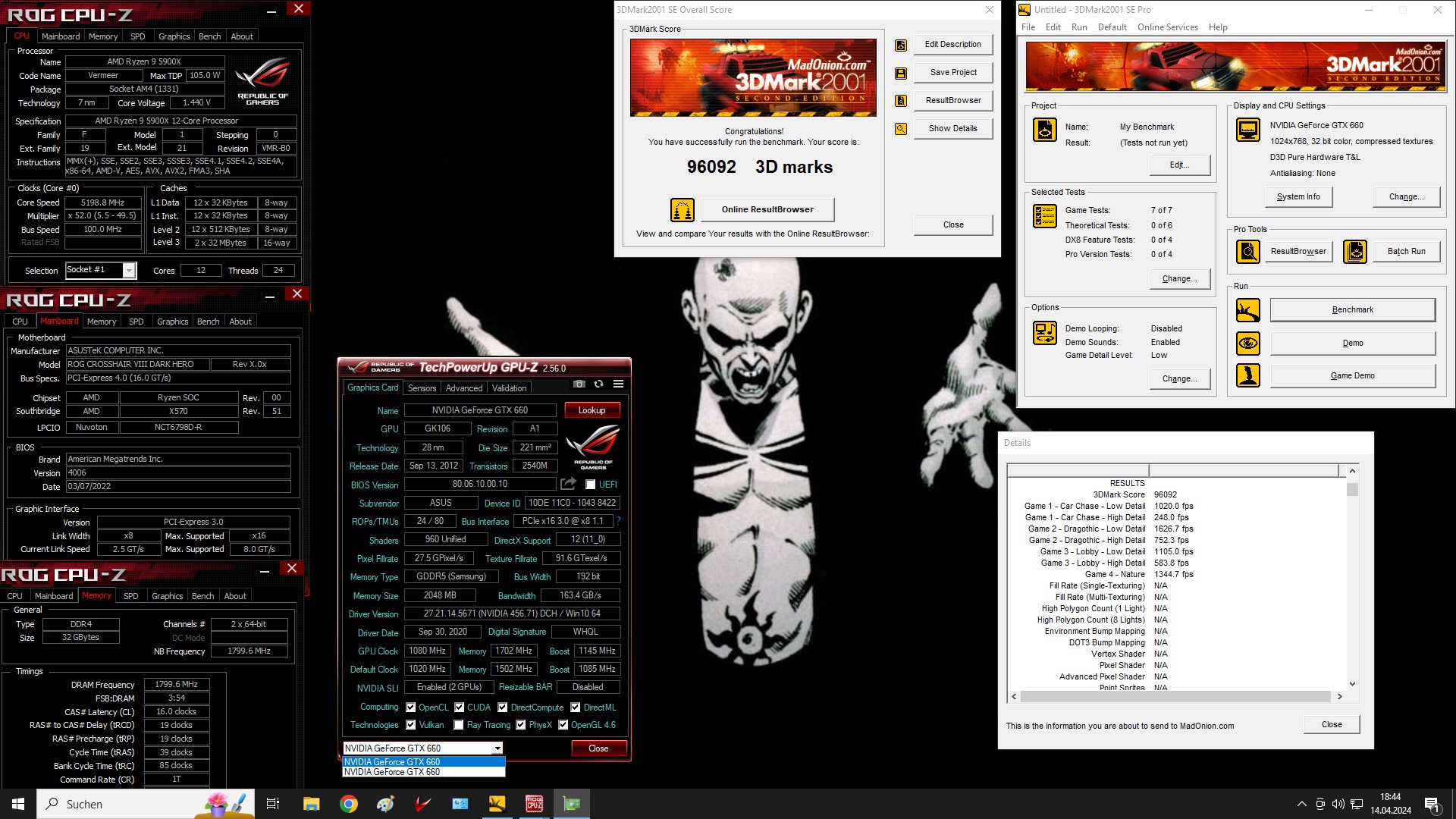Click the Display and CPU Settings monitor icon
This screenshot has height=819, width=1456.
point(1248,130)
